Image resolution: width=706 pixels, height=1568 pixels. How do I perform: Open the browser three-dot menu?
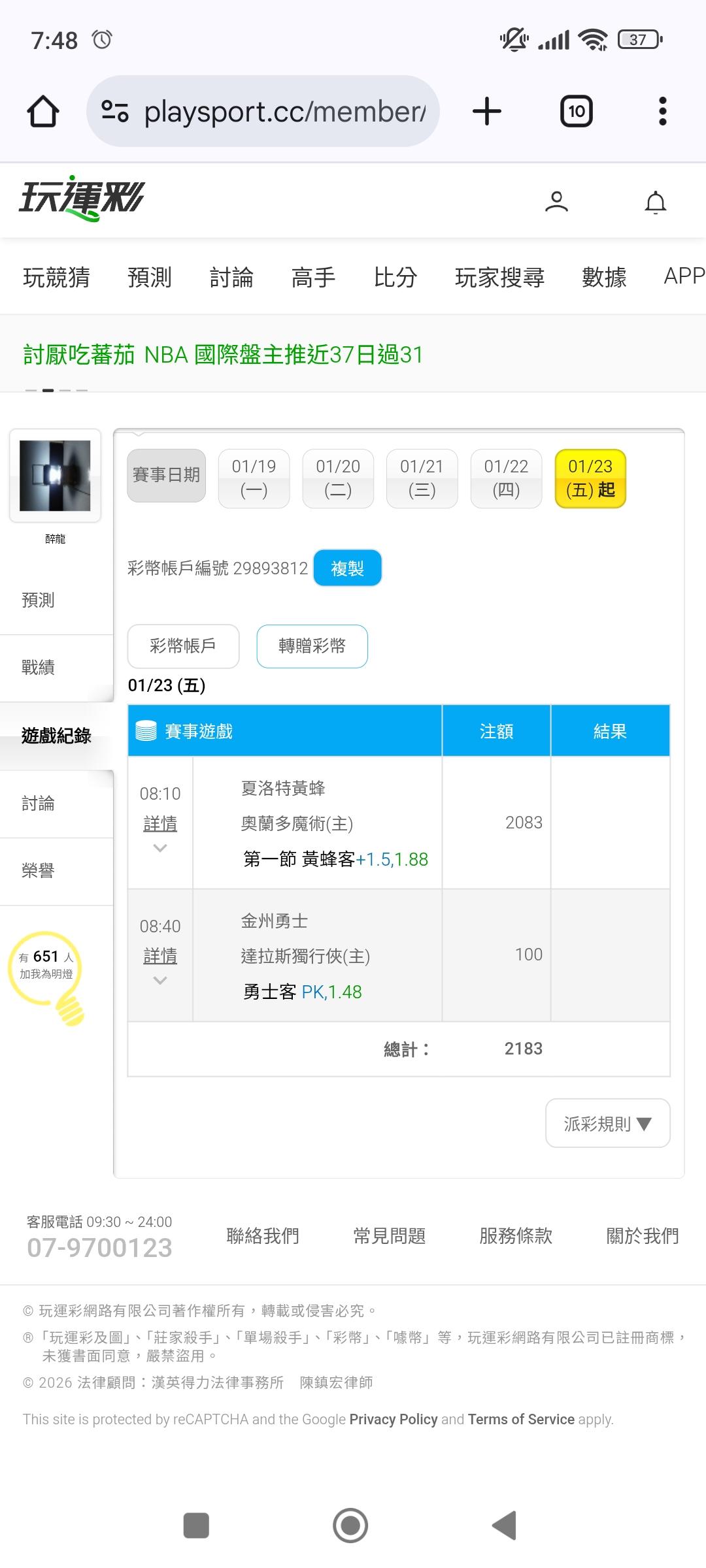(662, 111)
